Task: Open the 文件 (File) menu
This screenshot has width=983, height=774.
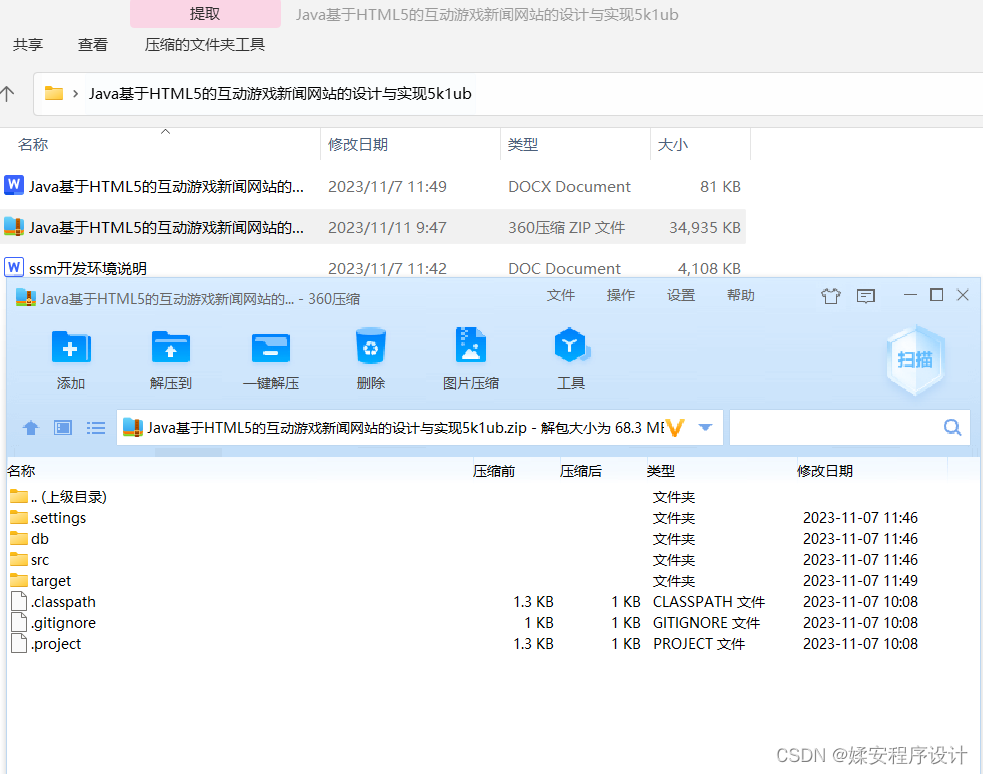Action: click(x=562, y=295)
